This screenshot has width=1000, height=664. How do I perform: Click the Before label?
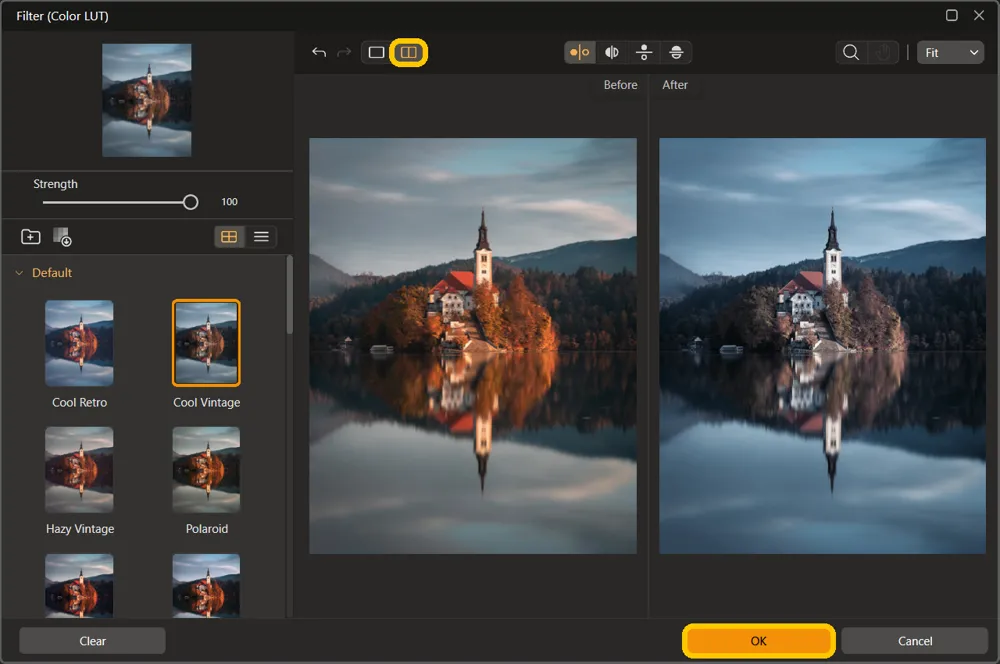(621, 85)
